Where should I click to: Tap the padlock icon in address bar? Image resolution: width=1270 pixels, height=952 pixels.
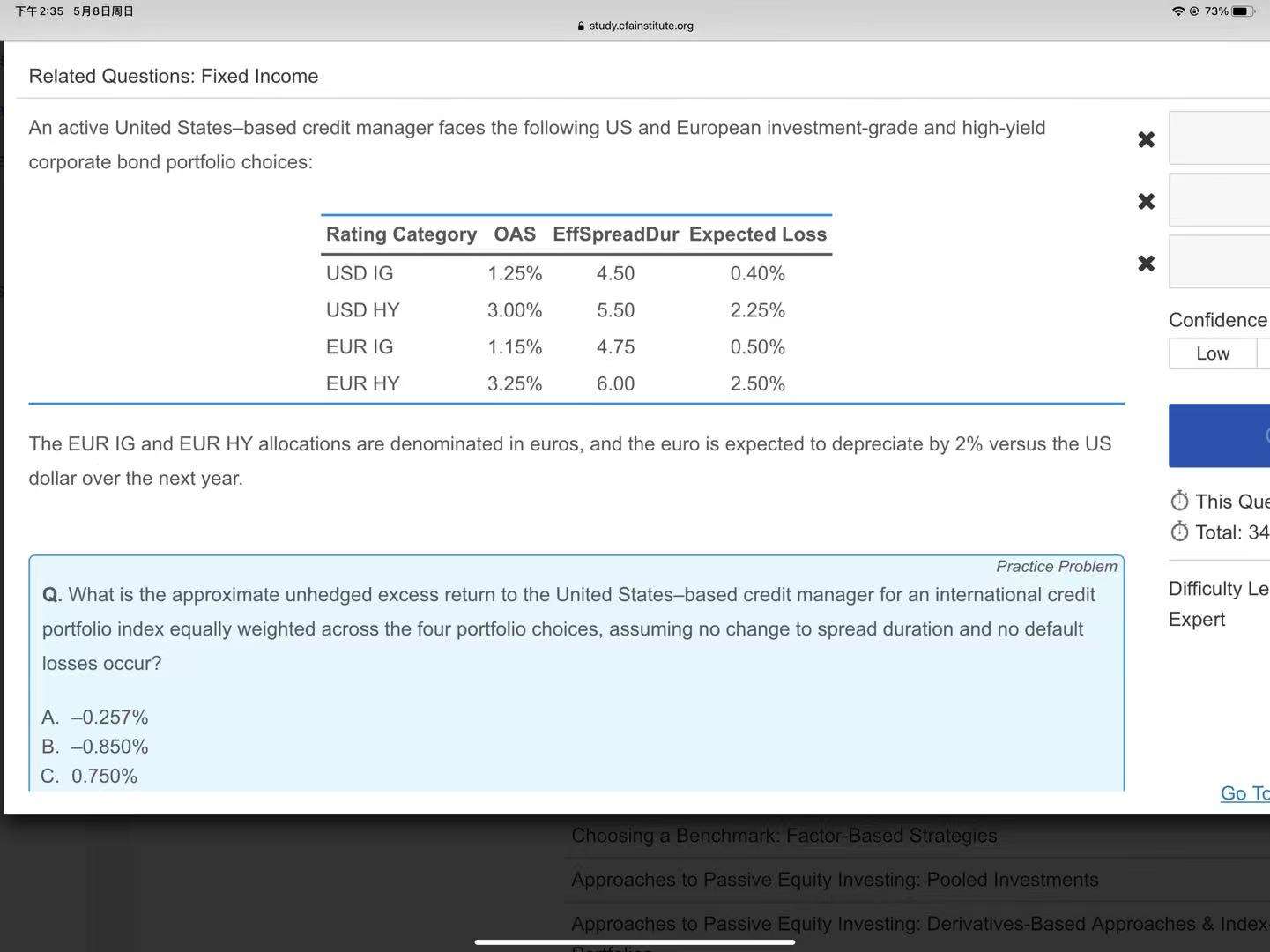(581, 26)
